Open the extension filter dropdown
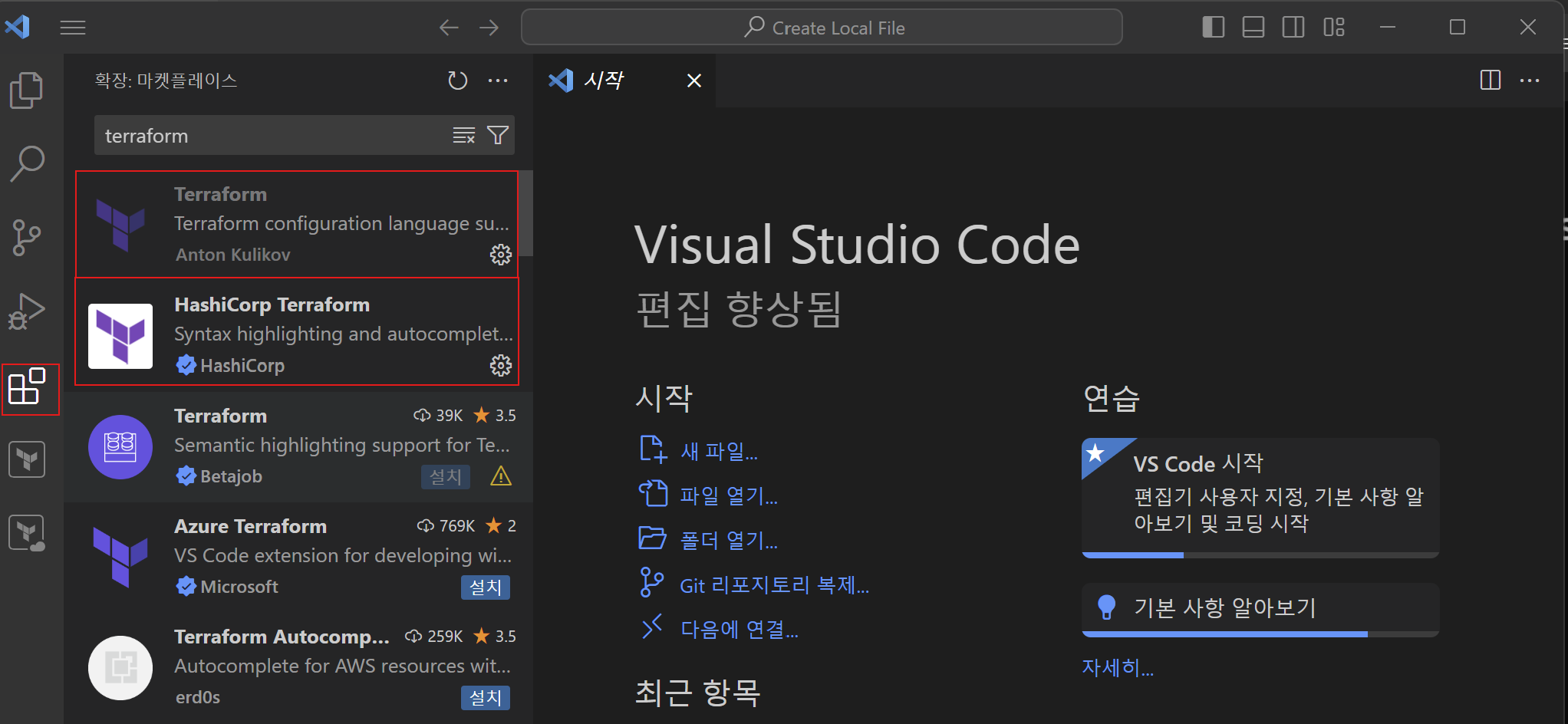 click(x=498, y=136)
